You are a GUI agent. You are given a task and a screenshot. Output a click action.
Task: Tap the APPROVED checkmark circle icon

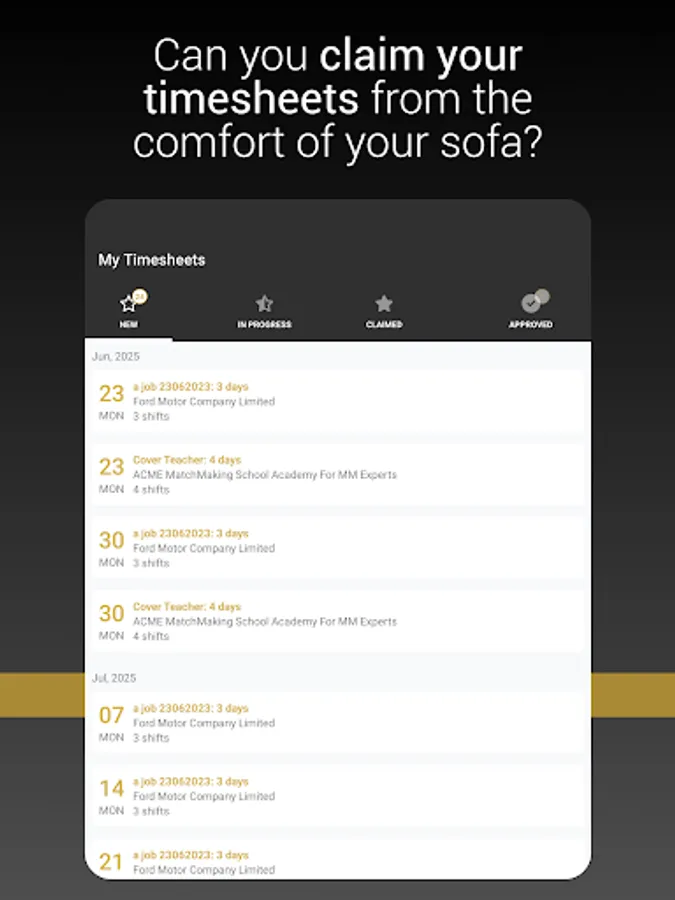pyautogui.click(x=531, y=301)
